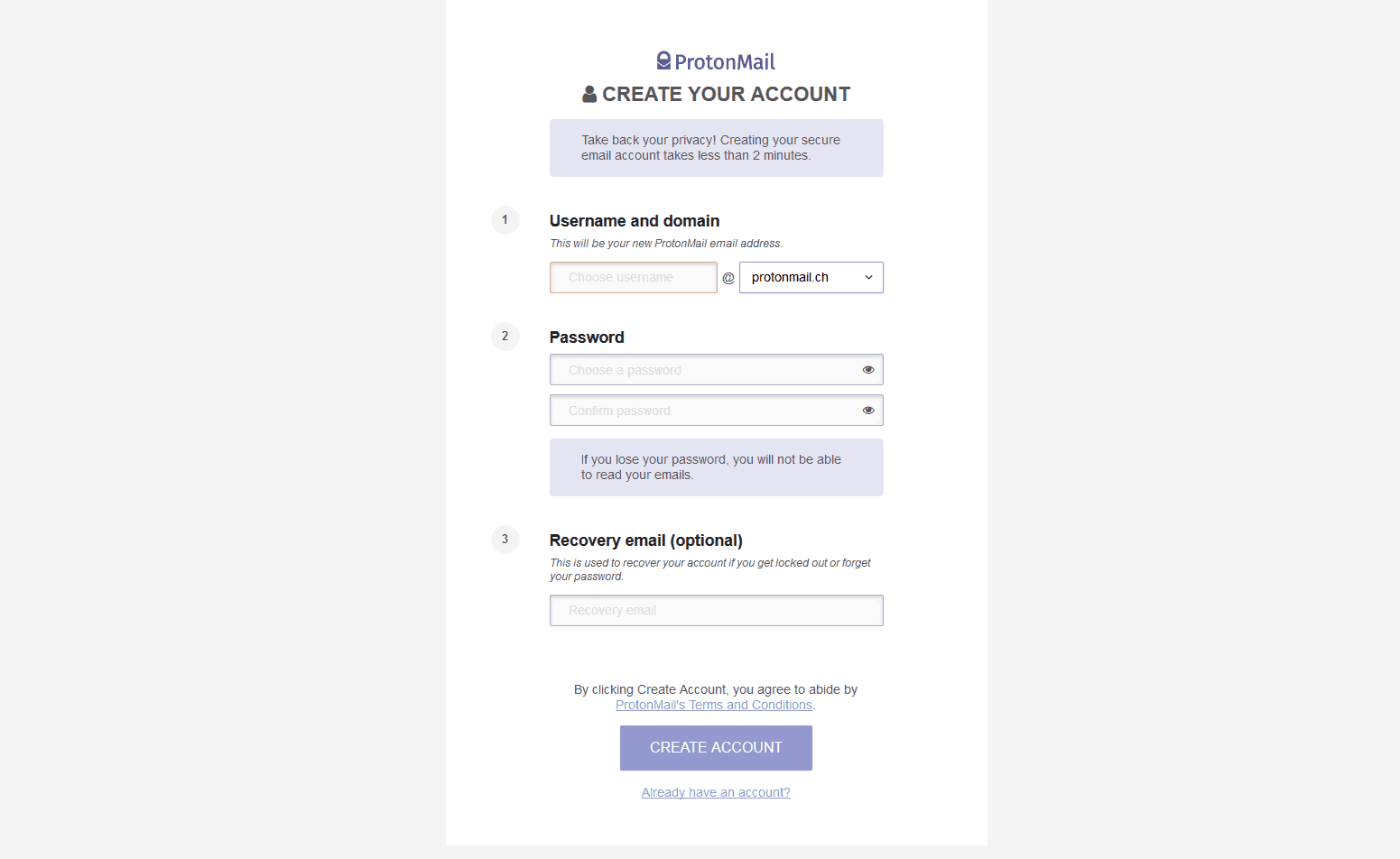Focus the Choose username field
Image resolution: width=1400 pixels, height=859 pixels.
tap(634, 277)
